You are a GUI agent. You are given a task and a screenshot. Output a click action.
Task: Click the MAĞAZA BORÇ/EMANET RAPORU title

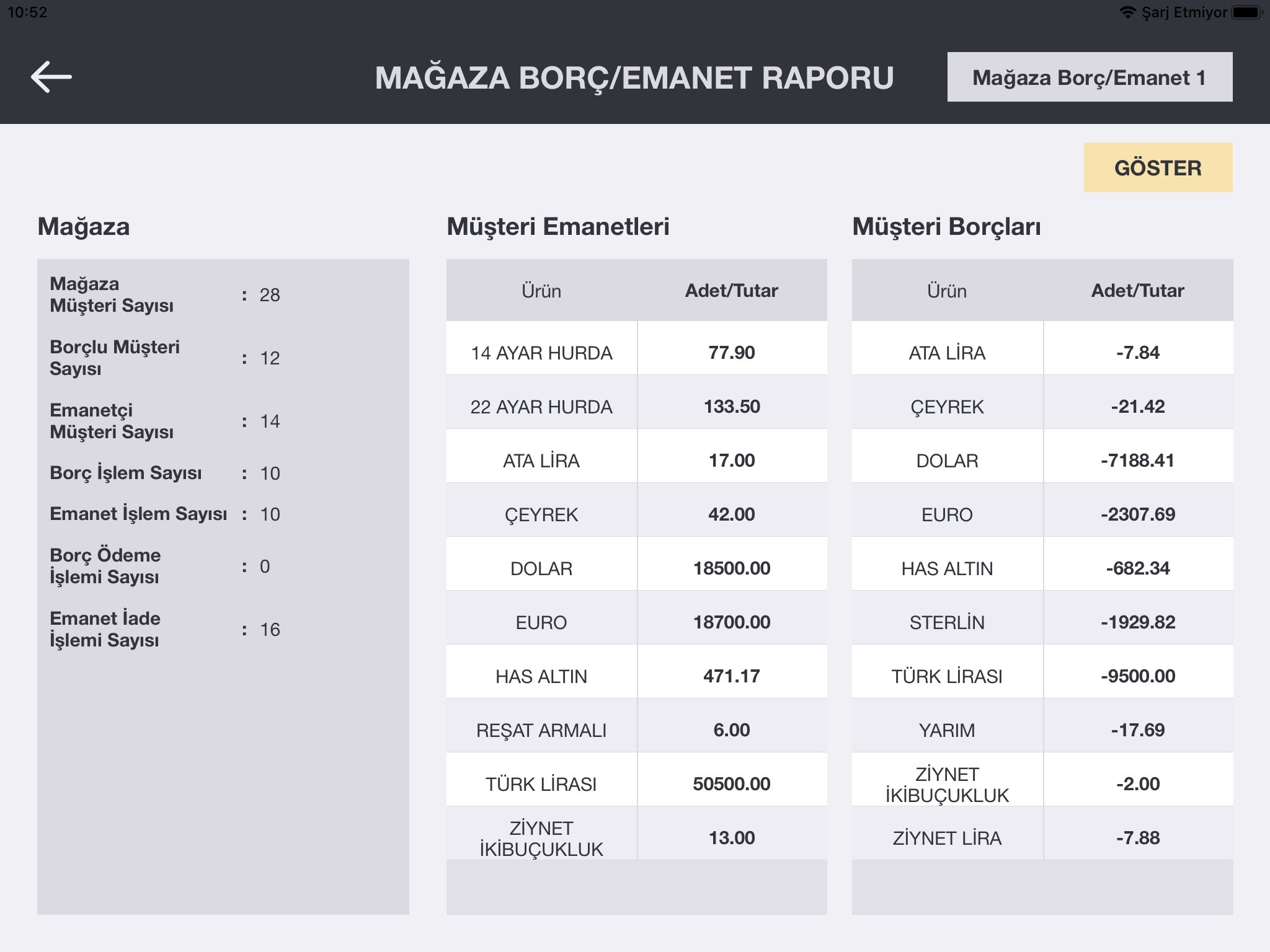click(634, 78)
